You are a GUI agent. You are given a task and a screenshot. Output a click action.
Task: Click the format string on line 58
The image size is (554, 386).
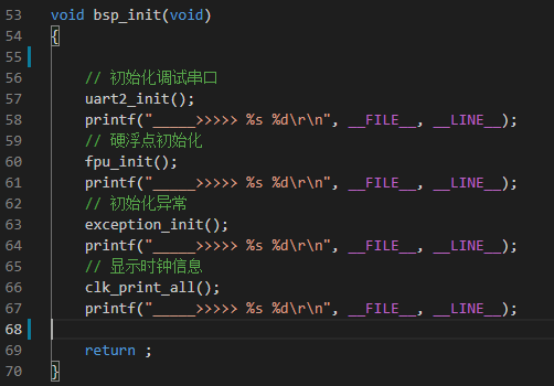click(x=238, y=120)
